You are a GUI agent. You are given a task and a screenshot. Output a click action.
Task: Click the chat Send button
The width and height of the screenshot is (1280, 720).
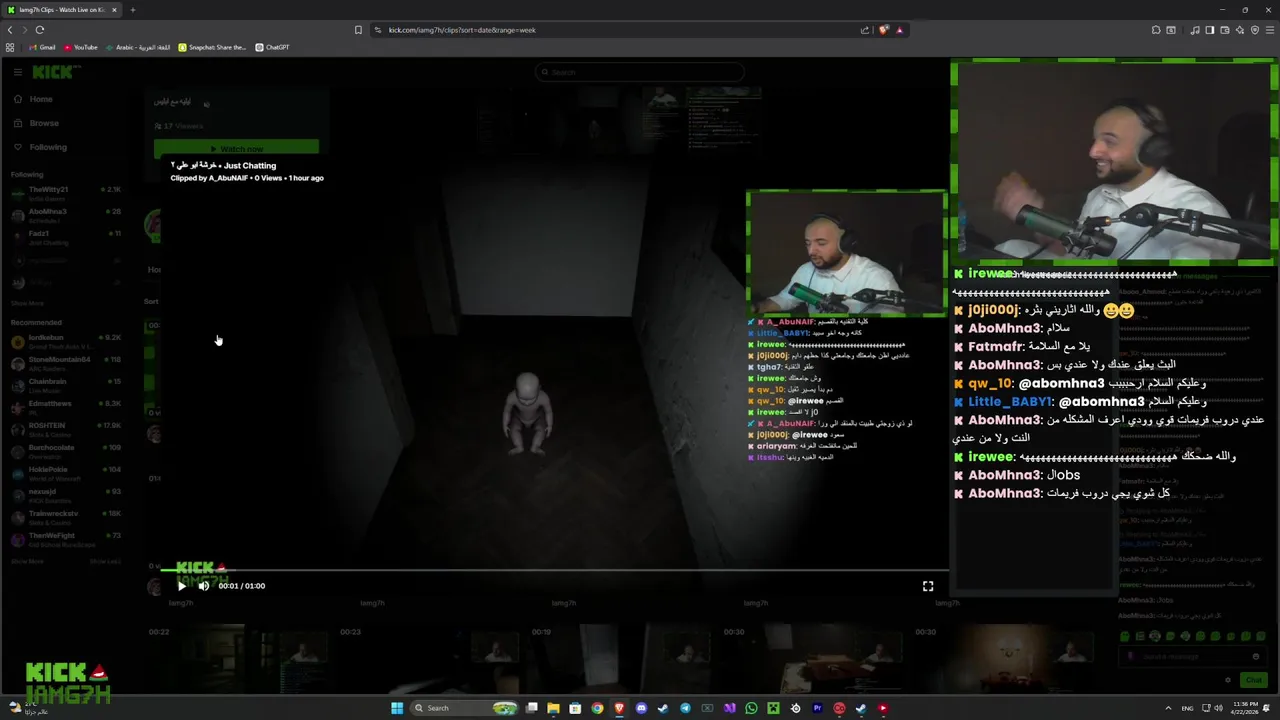(x=1253, y=680)
